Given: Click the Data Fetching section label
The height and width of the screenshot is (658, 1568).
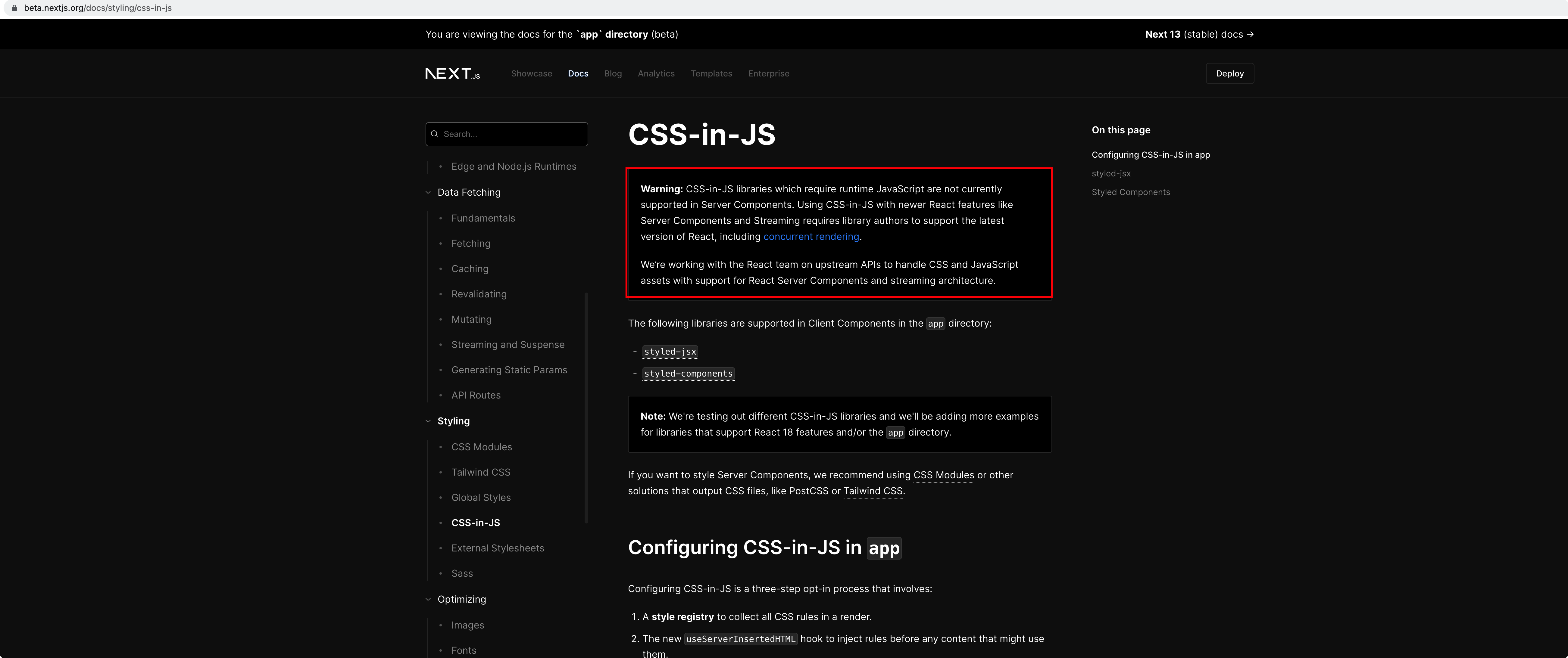Looking at the screenshot, I should tap(469, 192).
